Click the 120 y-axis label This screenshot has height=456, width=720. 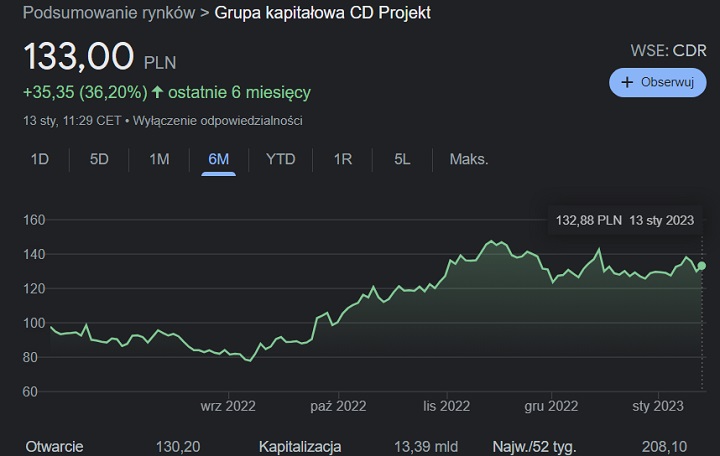[x=34, y=289]
